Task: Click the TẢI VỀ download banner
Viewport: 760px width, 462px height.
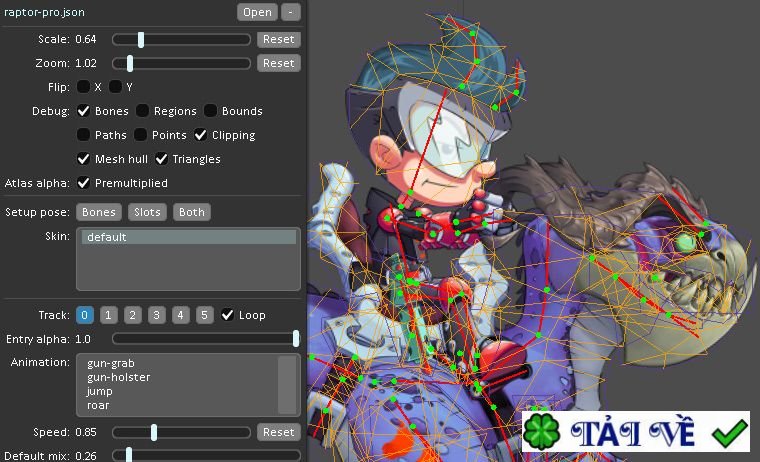Action: pyautogui.click(x=635, y=431)
